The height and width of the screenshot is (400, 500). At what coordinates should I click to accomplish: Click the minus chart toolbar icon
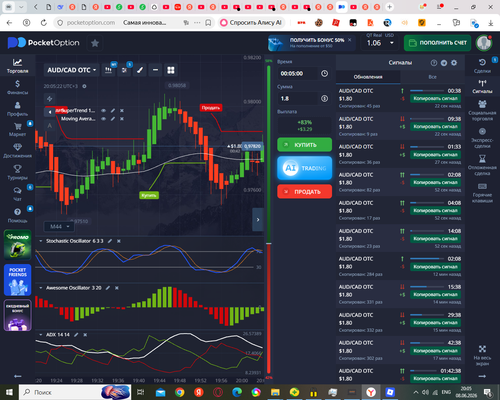click(x=155, y=70)
